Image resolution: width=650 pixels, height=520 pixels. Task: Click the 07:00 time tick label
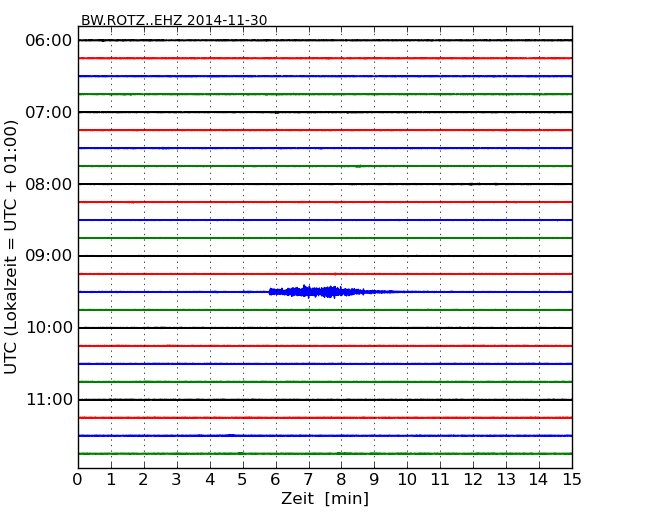click(49, 112)
